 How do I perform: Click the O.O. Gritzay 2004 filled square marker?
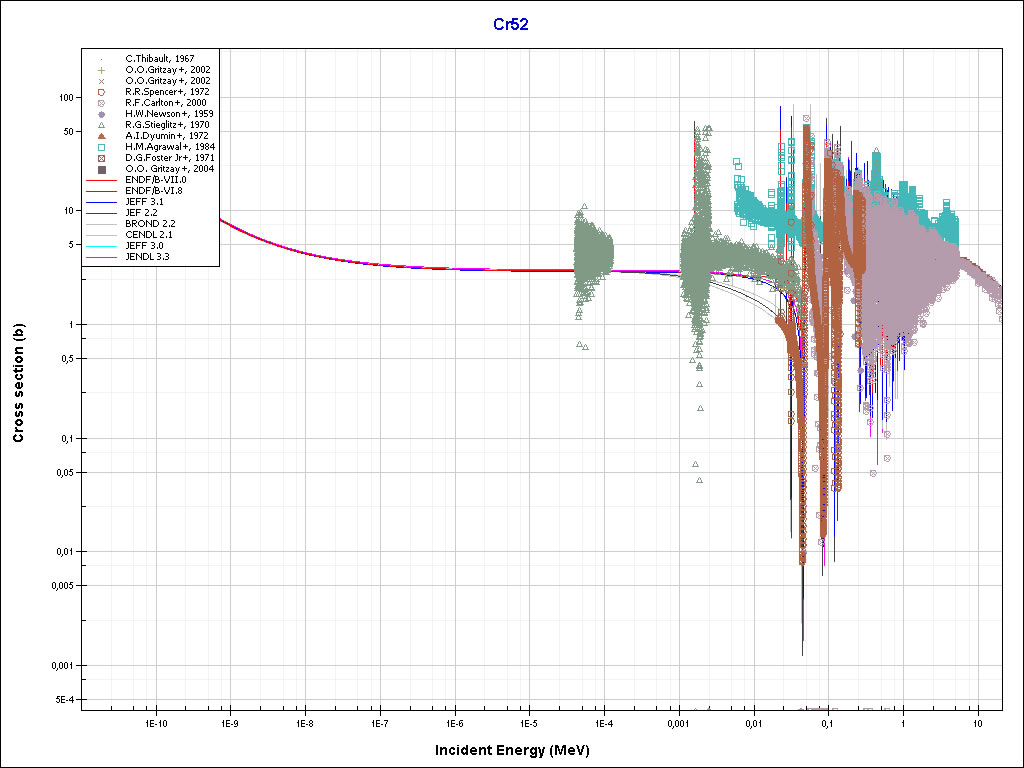[x=102, y=170]
